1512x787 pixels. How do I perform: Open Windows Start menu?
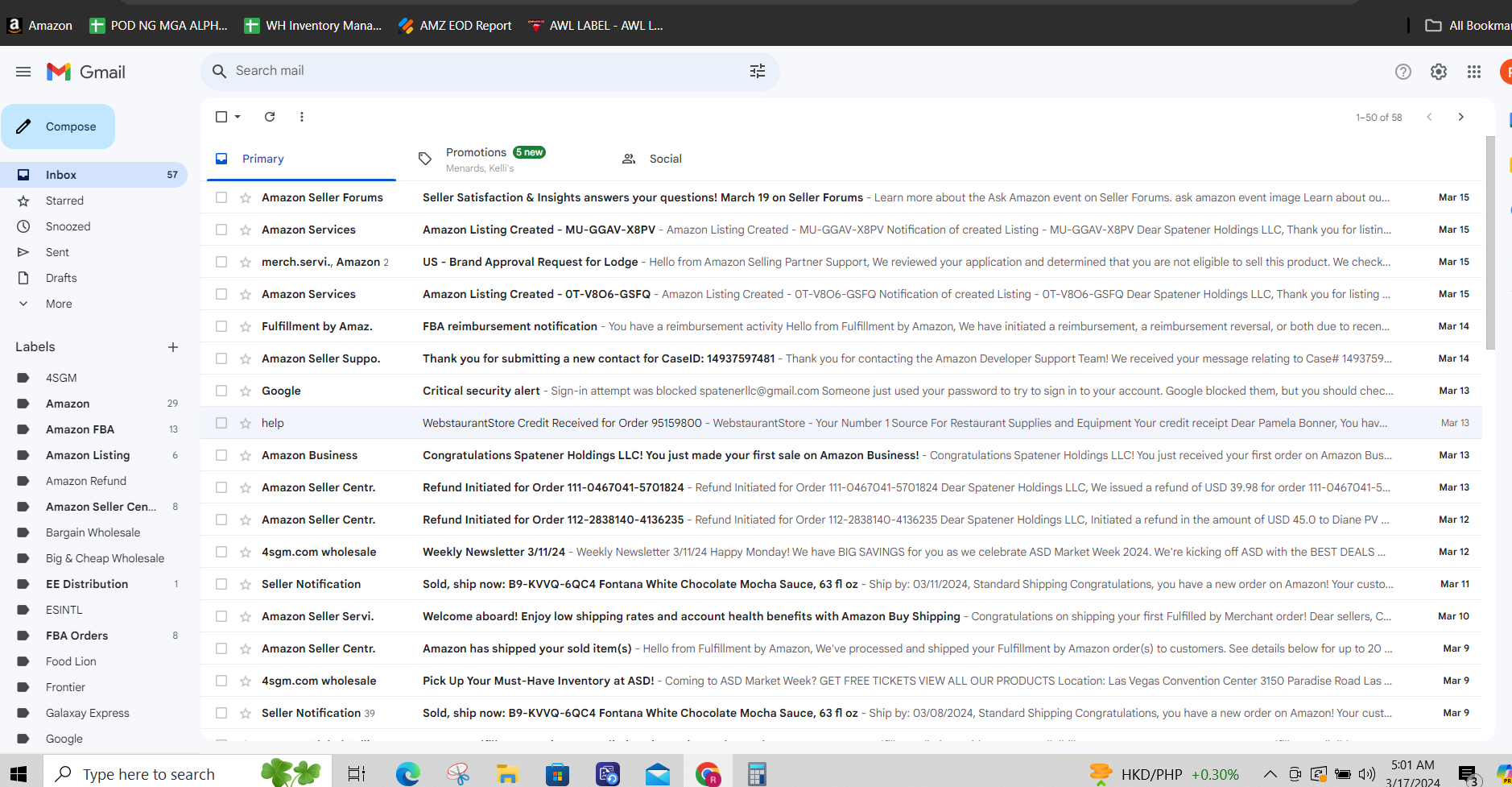19,774
